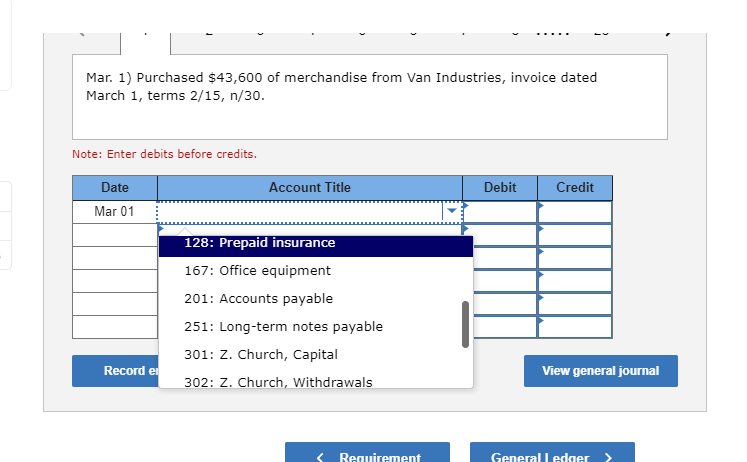Go forward to General Ledger

552,452
